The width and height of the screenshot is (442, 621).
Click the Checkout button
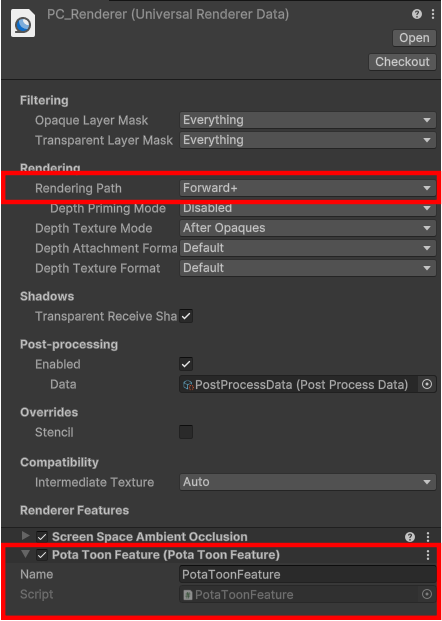(x=402, y=62)
